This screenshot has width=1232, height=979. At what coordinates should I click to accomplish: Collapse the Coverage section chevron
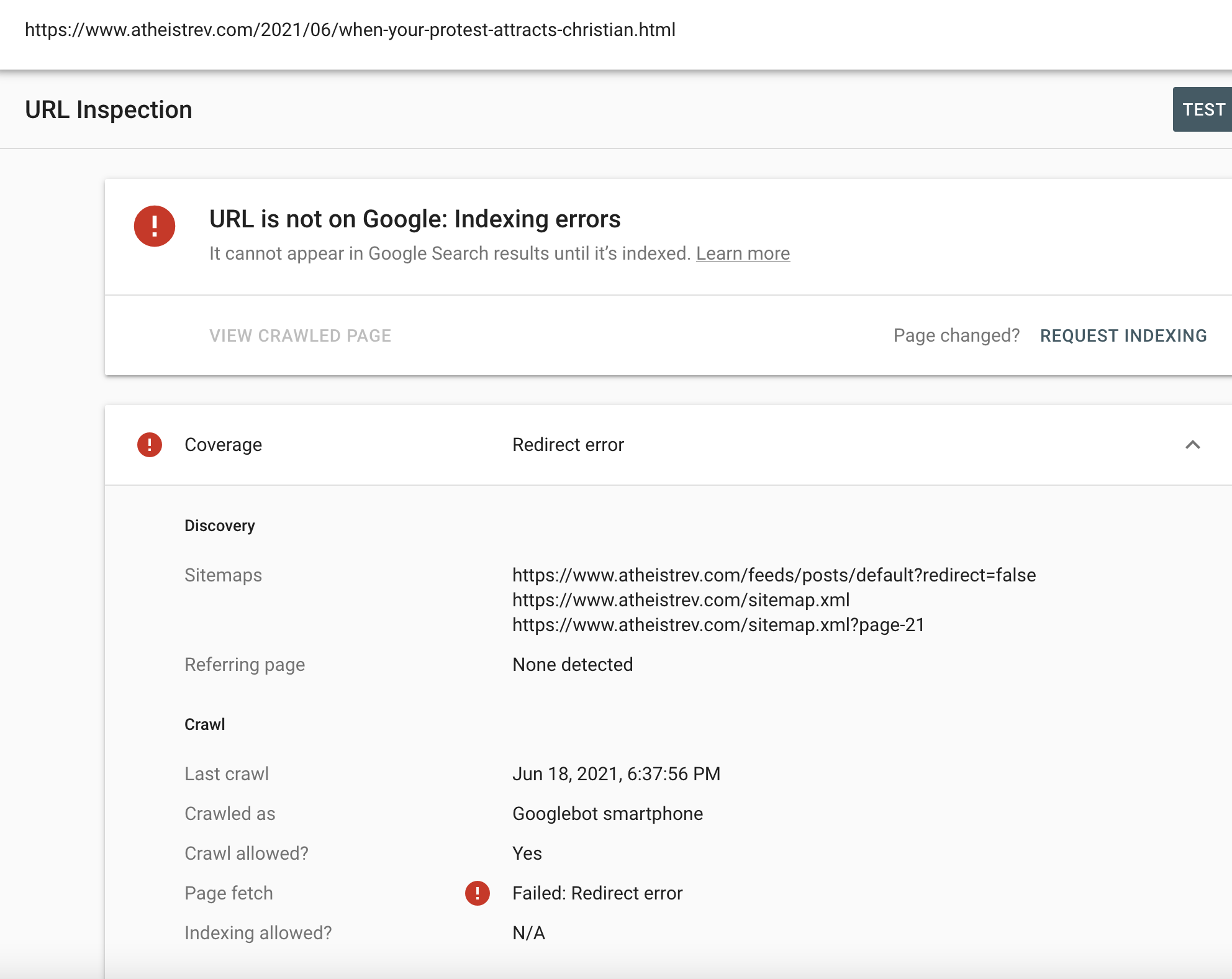click(x=1192, y=445)
